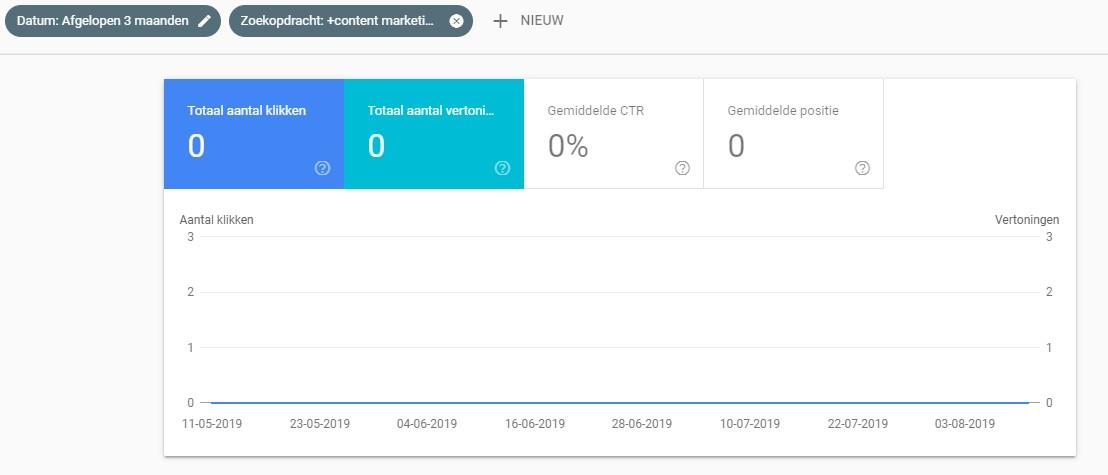Viewport: 1108px width, 475px height.
Task: Enable Gemiddelde positie metric card
Action: pos(794,134)
